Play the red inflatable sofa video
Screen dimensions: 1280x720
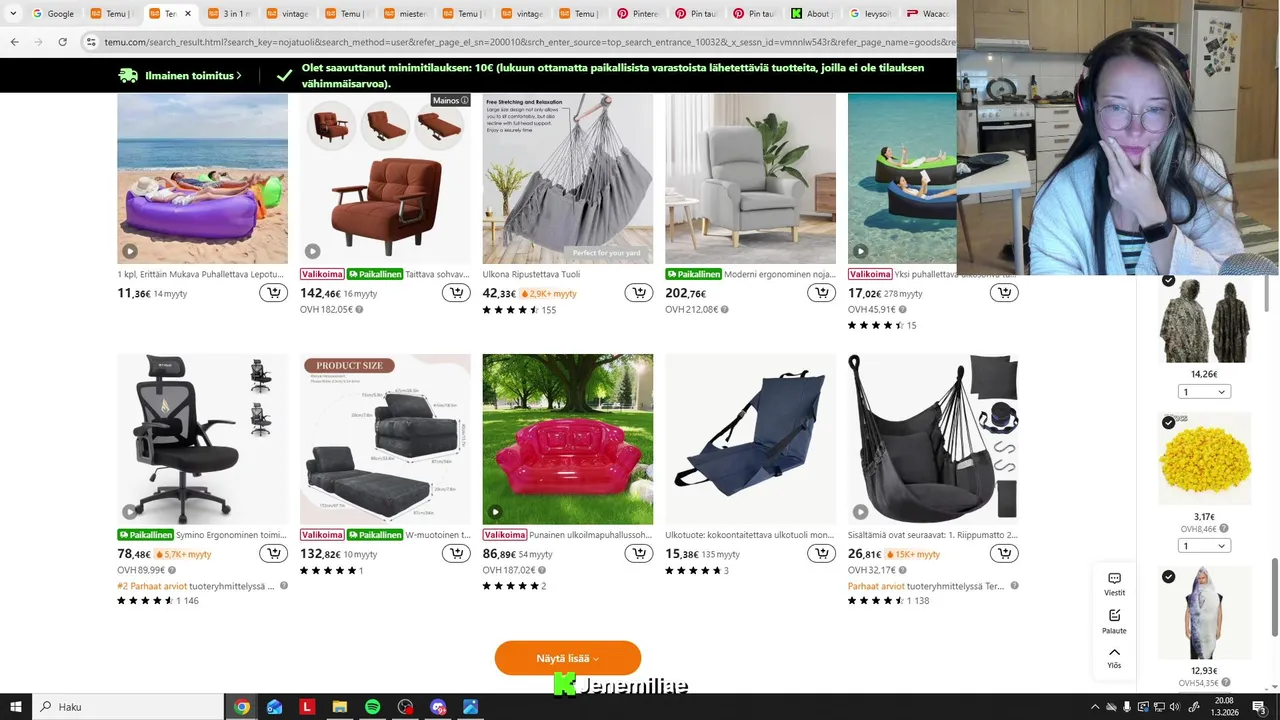point(495,512)
